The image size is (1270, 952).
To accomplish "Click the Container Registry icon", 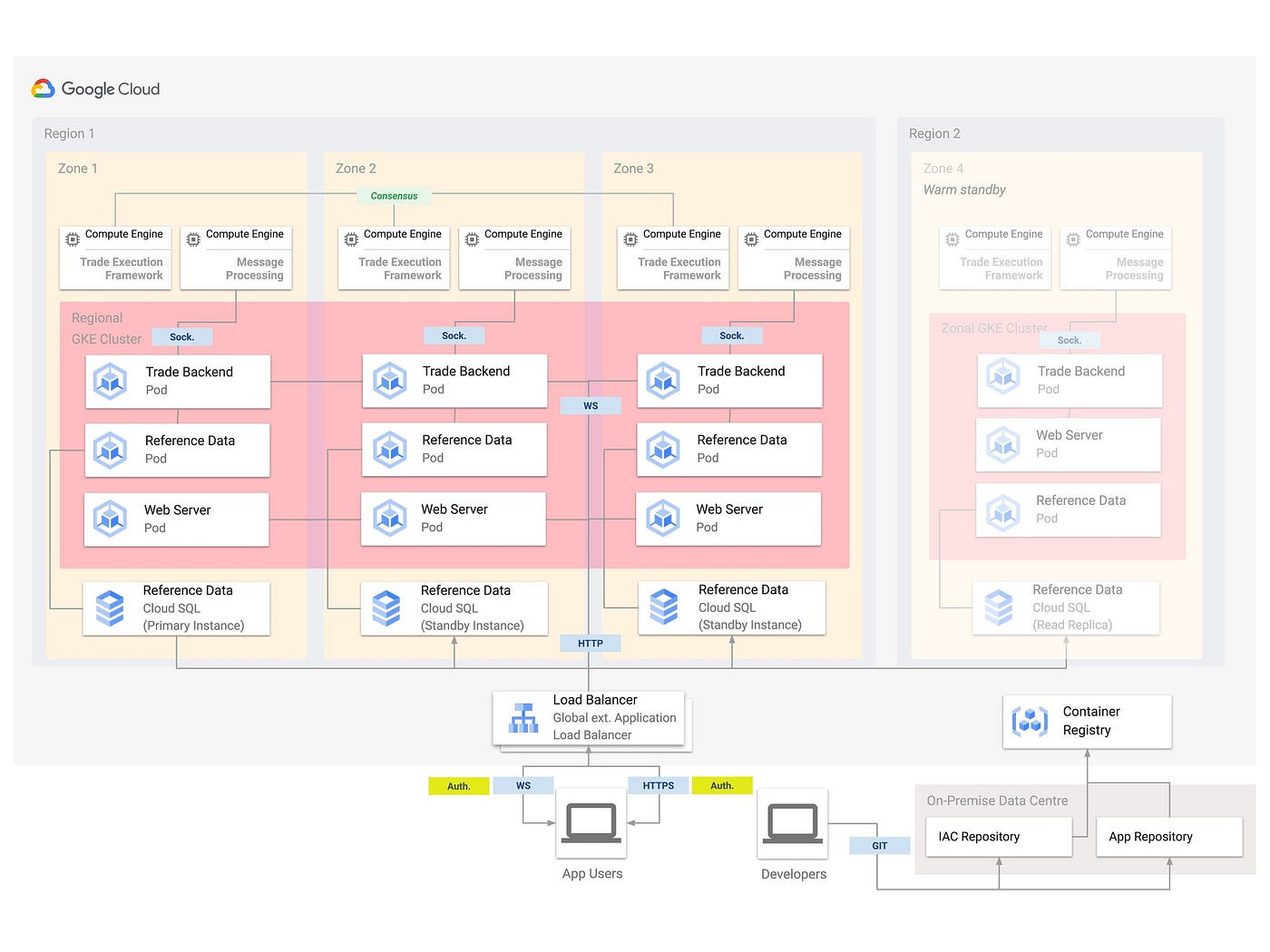I will point(1030,722).
